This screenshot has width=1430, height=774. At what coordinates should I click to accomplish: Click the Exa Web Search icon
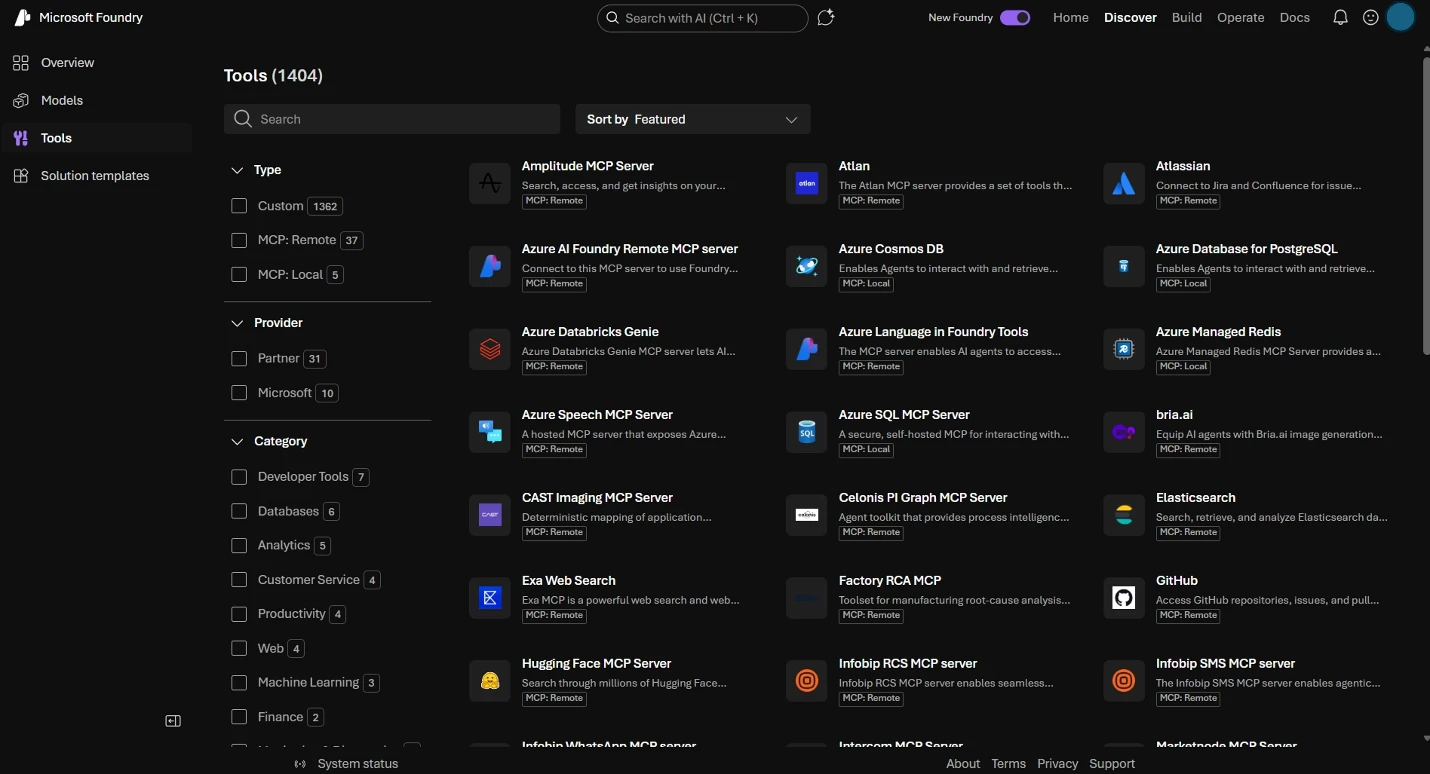pyautogui.click(x=490, y=598)
